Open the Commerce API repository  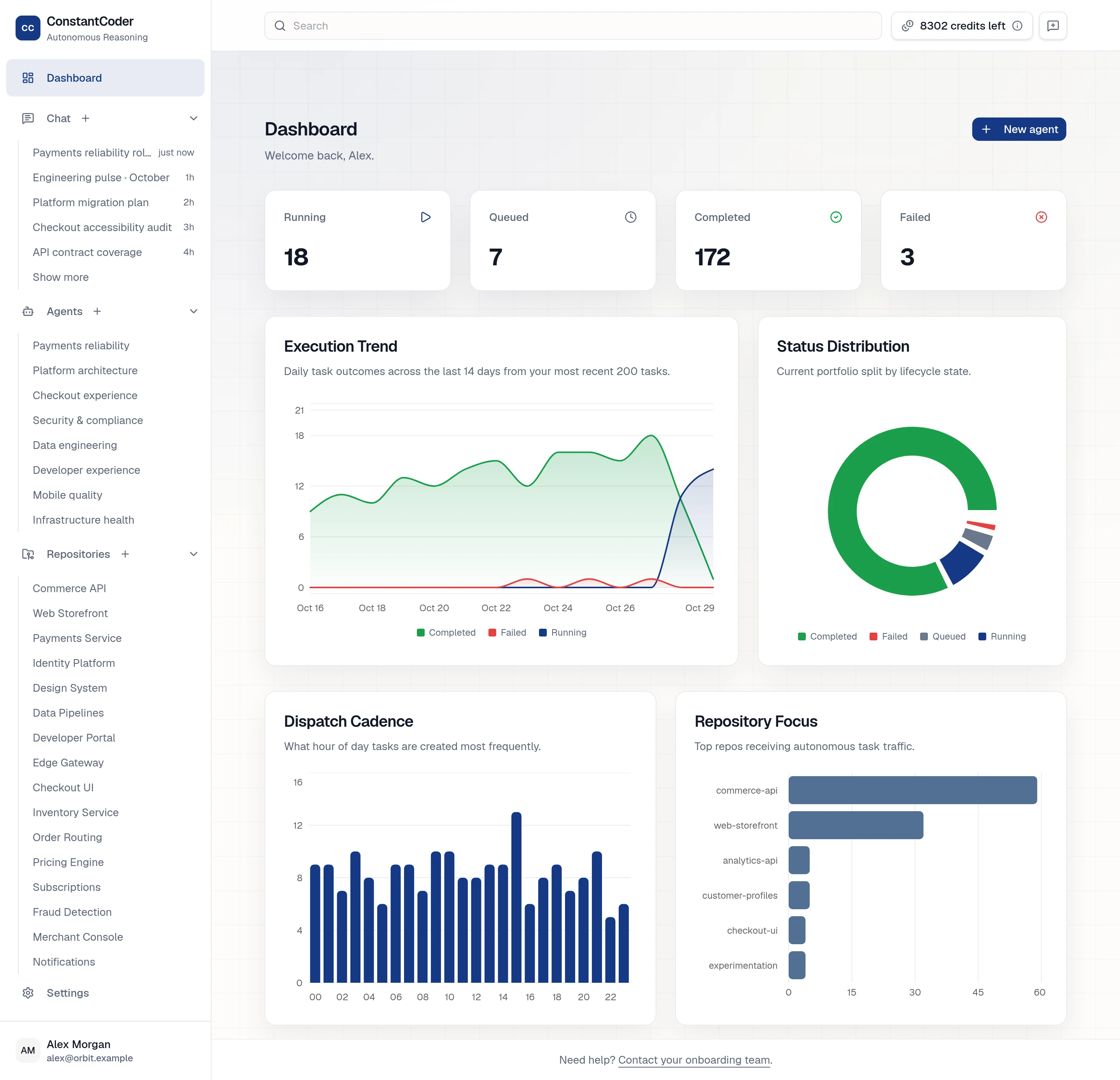pyautogui.click(x=69, y=588)
